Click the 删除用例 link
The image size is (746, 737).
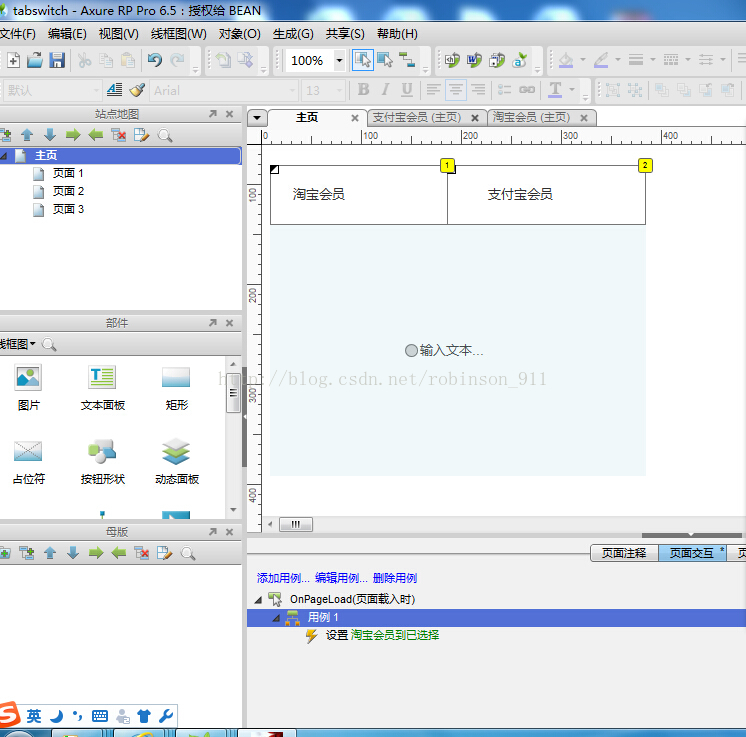pos(395,578)
